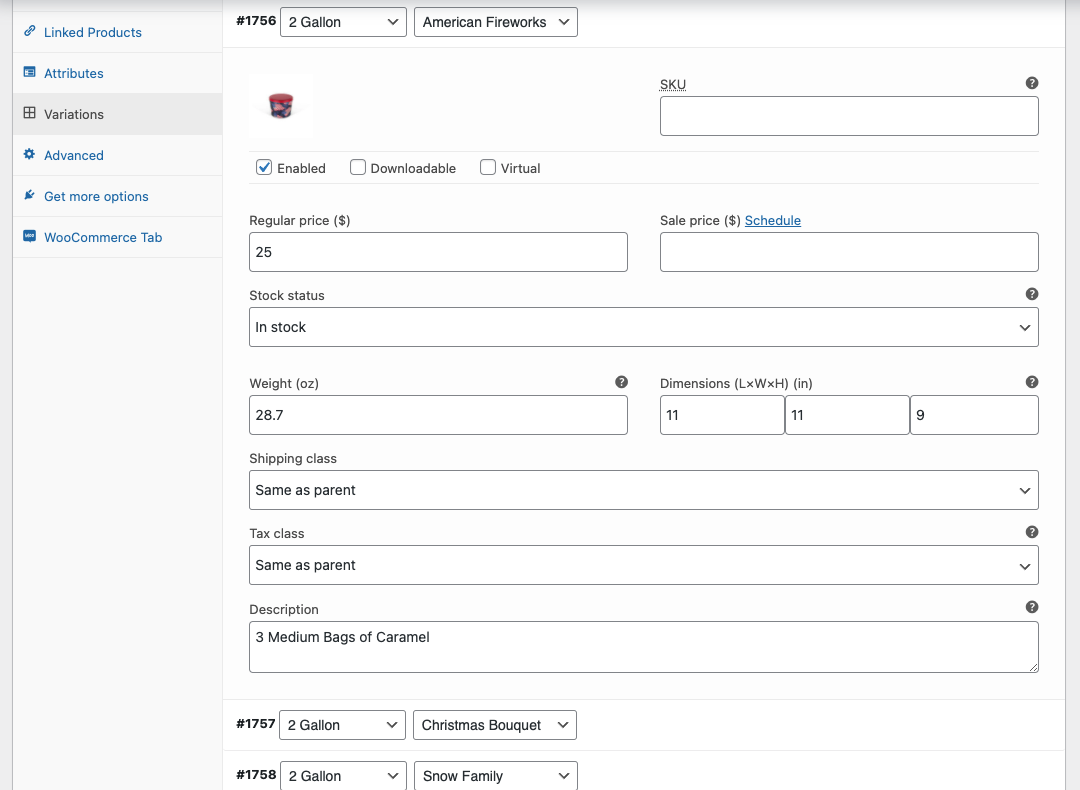Click the Length dimension field
1080x790 pixels.
pyautogui.click(x=722, y=415)
